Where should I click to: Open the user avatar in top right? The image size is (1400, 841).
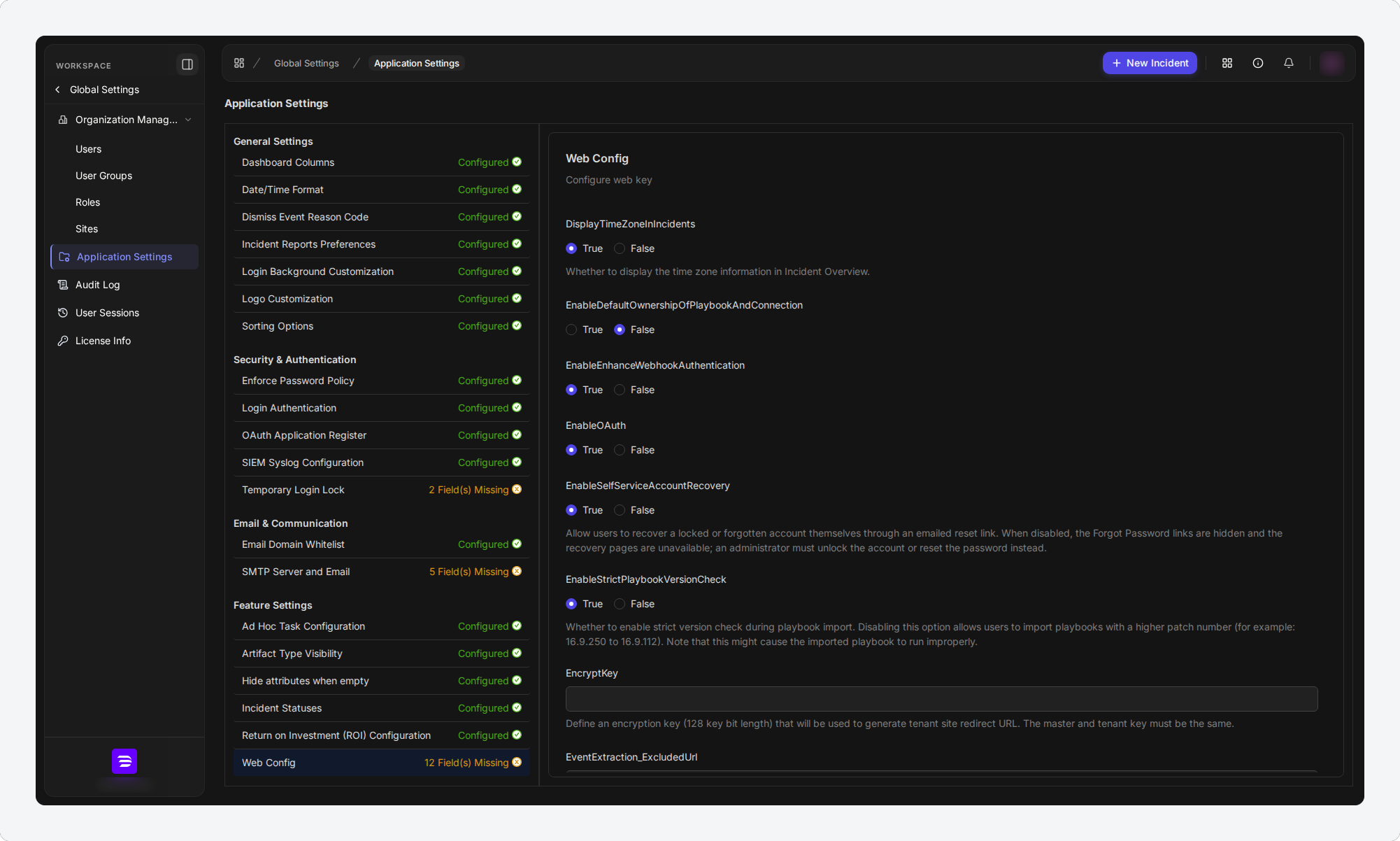[1332, 63]
